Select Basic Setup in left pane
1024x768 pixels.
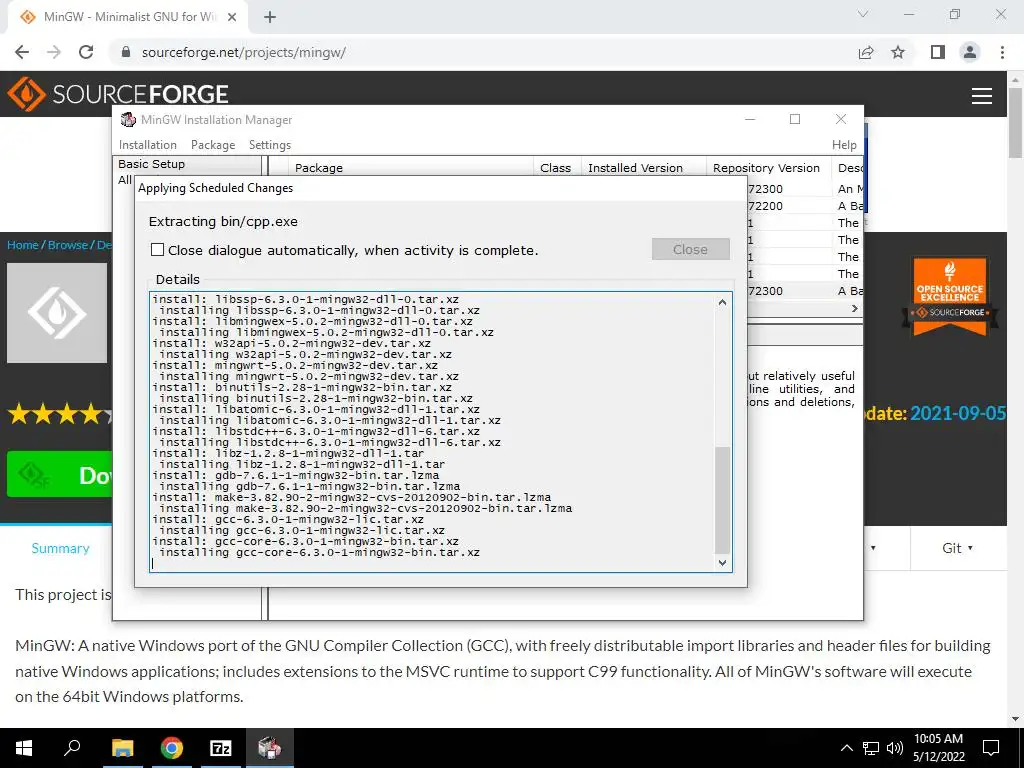pos(152,164)
